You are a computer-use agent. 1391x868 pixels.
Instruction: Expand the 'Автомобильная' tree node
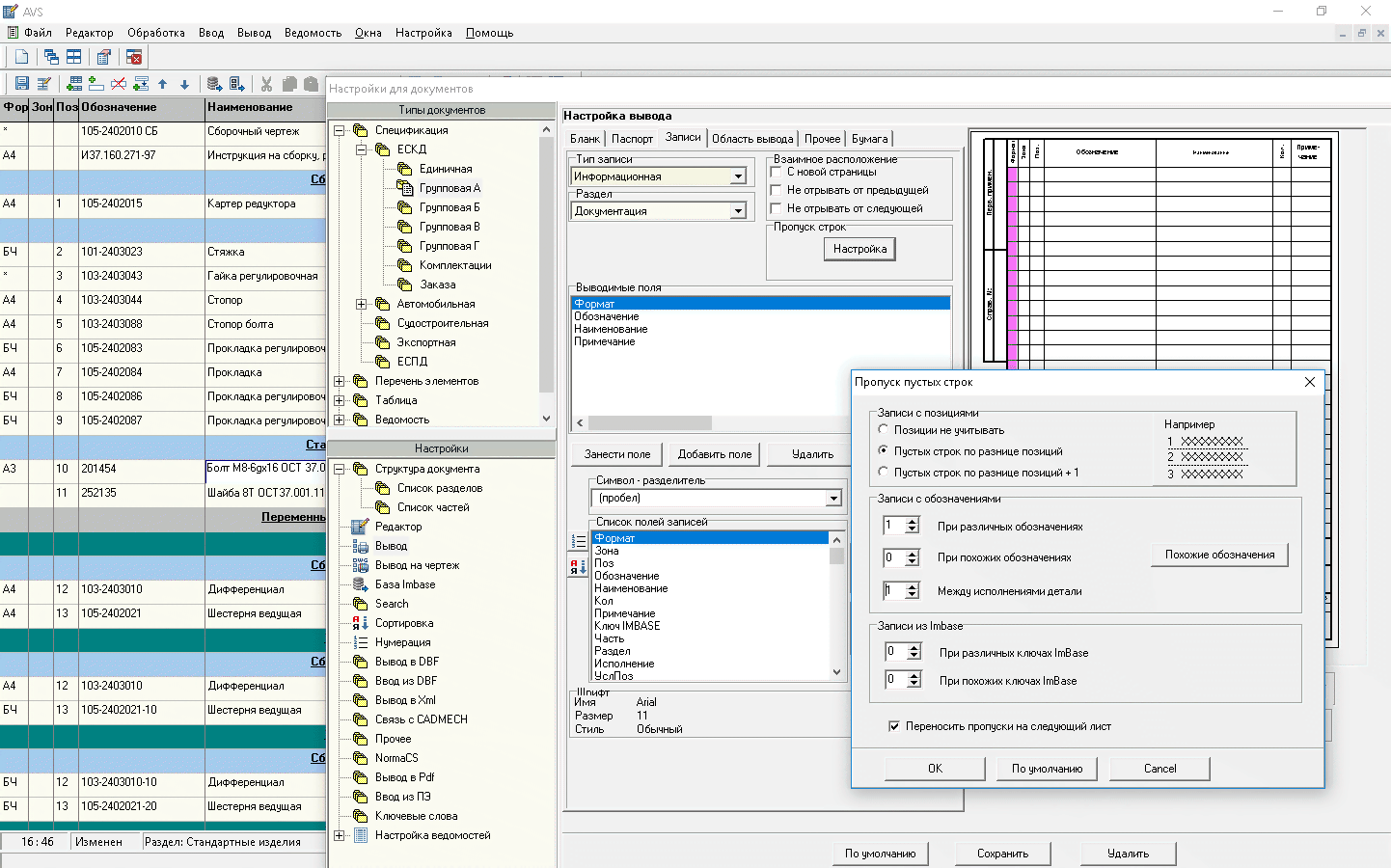(362, 304)
